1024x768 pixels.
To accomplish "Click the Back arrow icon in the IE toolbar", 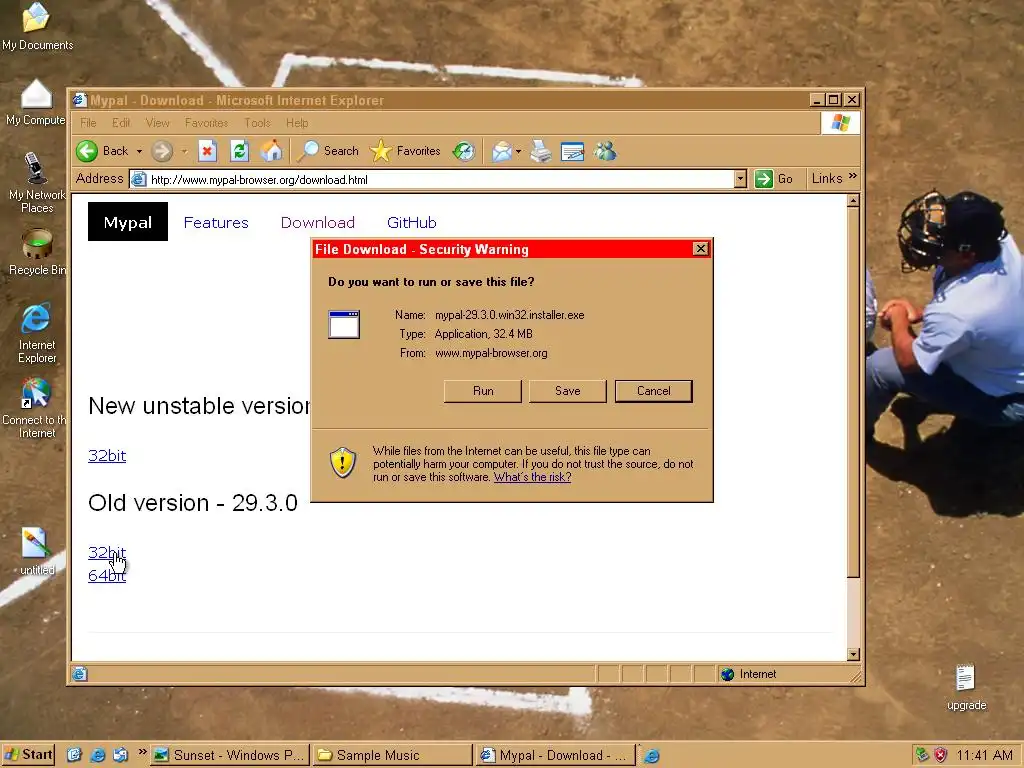I will coord(87,152).
